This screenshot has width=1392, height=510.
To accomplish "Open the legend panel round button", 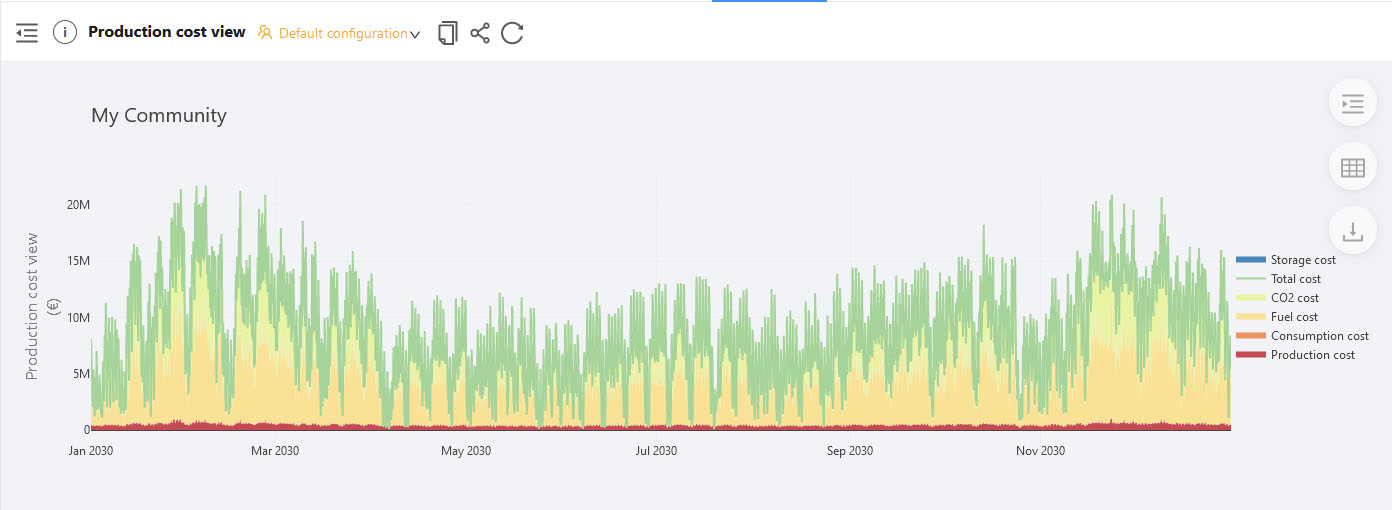I will pos(1353,103).
